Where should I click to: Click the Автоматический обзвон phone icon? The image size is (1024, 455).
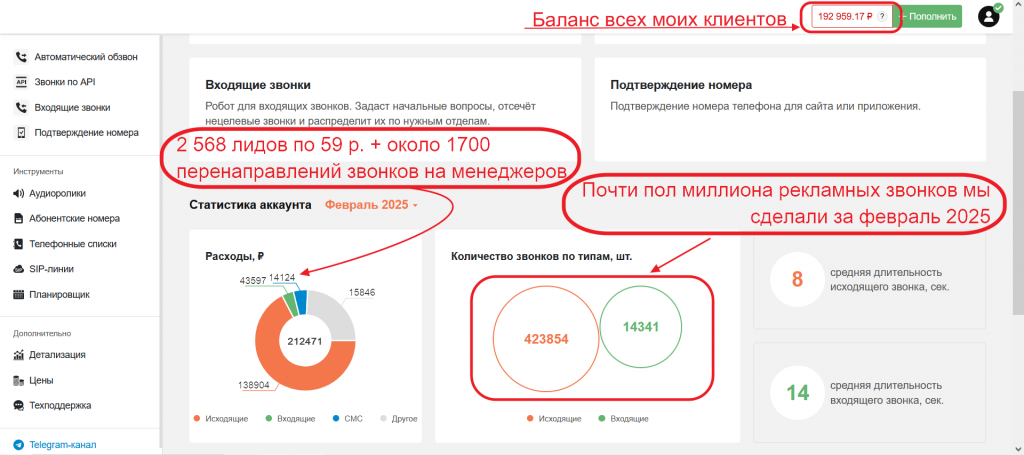click(20, 57)
